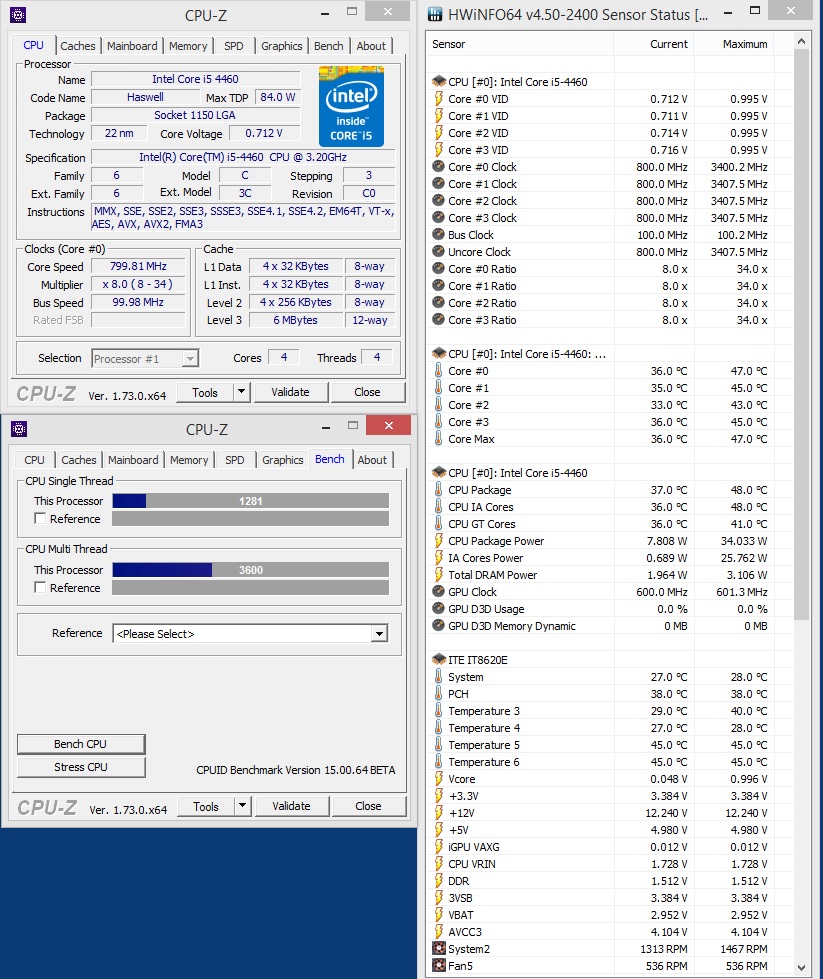
Task: Click the lightning icon beside Core #0 VID
Action: (439, 99)
